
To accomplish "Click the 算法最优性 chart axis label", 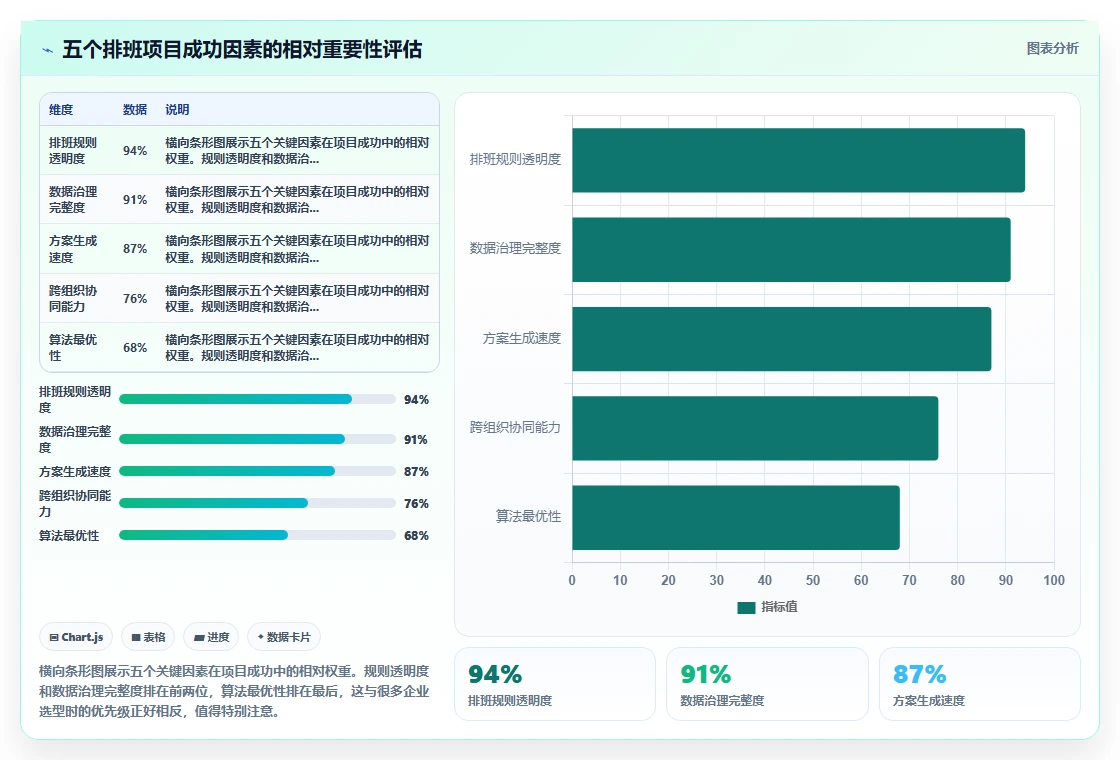I will point(529,516).
